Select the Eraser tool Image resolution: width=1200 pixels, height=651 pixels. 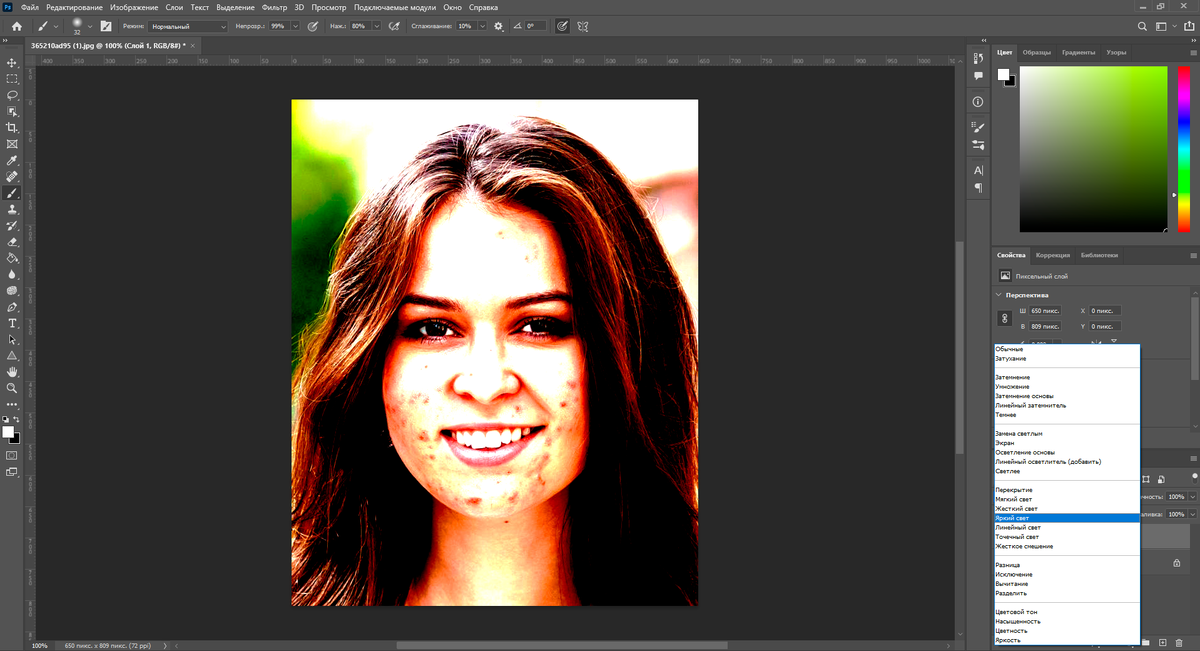pyautogui.click(x=13, y=242)
